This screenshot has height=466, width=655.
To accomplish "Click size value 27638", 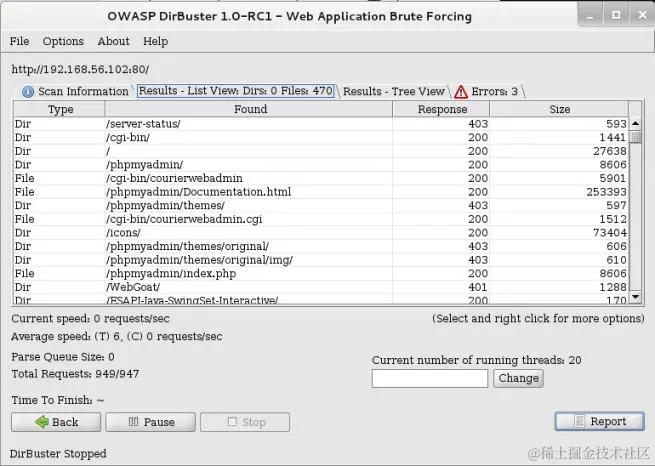I will pyautogui.click(x=609, y=151).
